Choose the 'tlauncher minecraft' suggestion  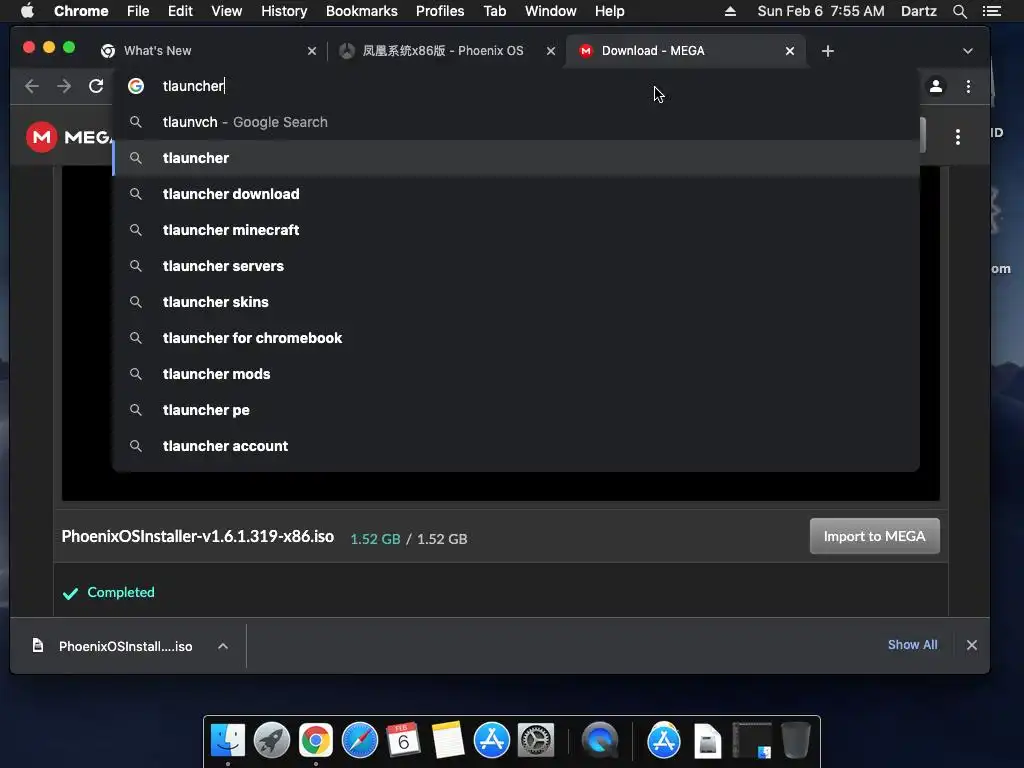(516, 230)
